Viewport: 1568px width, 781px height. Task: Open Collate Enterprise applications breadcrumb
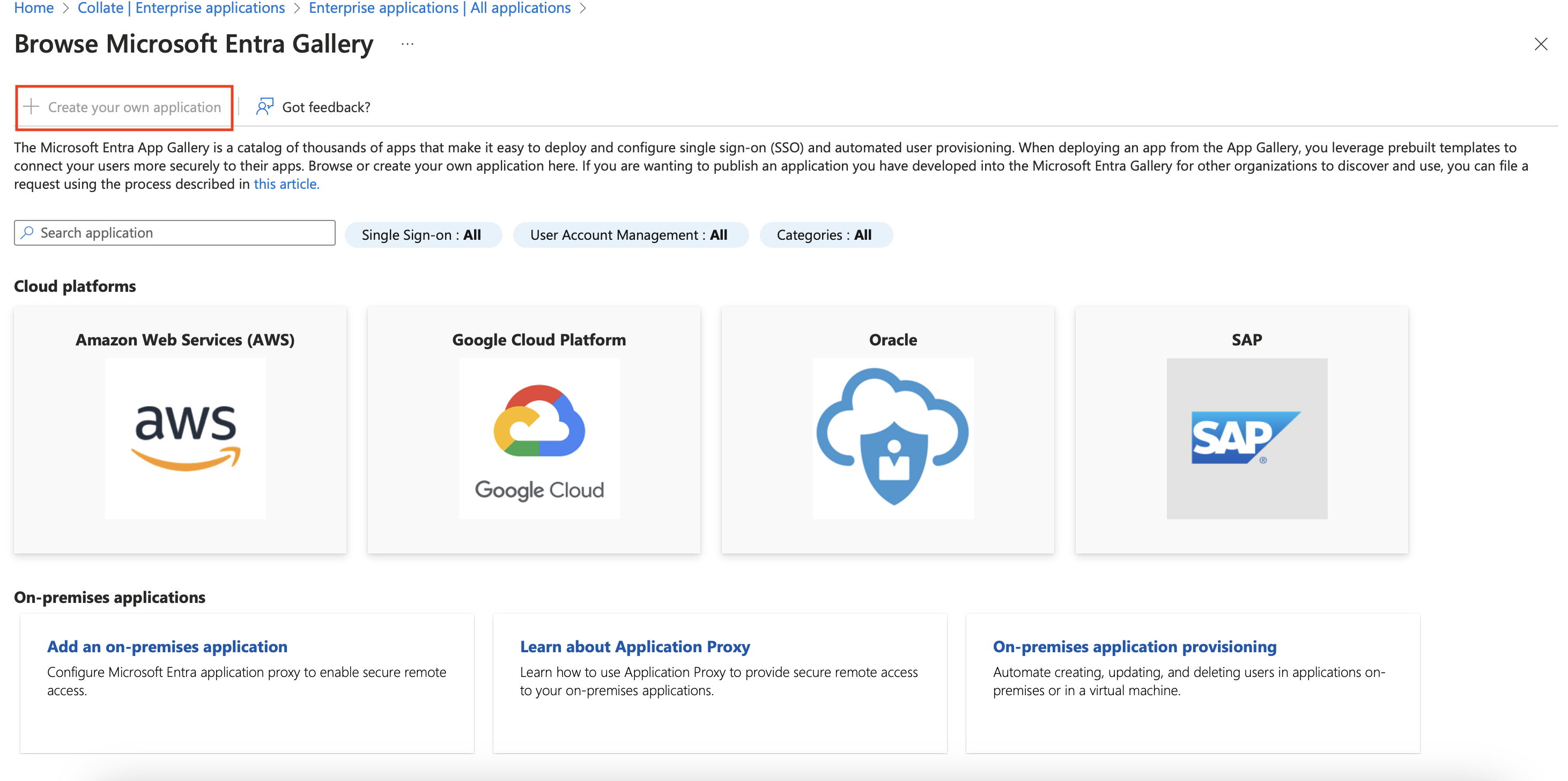click(x=181, y=8)
